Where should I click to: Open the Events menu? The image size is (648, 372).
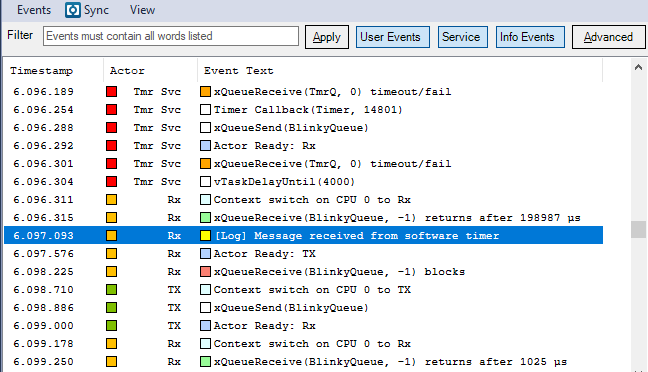(33, 10)
